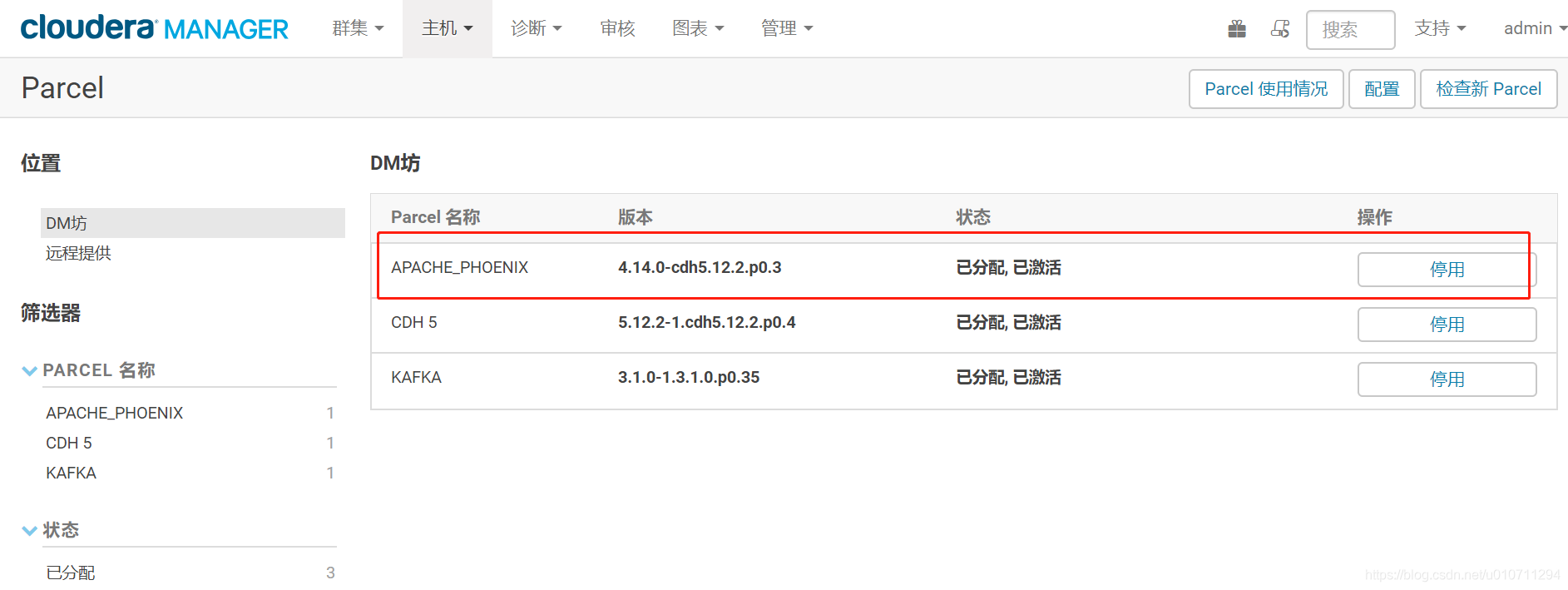Select the DM坊 location

[x=193, y=223]
